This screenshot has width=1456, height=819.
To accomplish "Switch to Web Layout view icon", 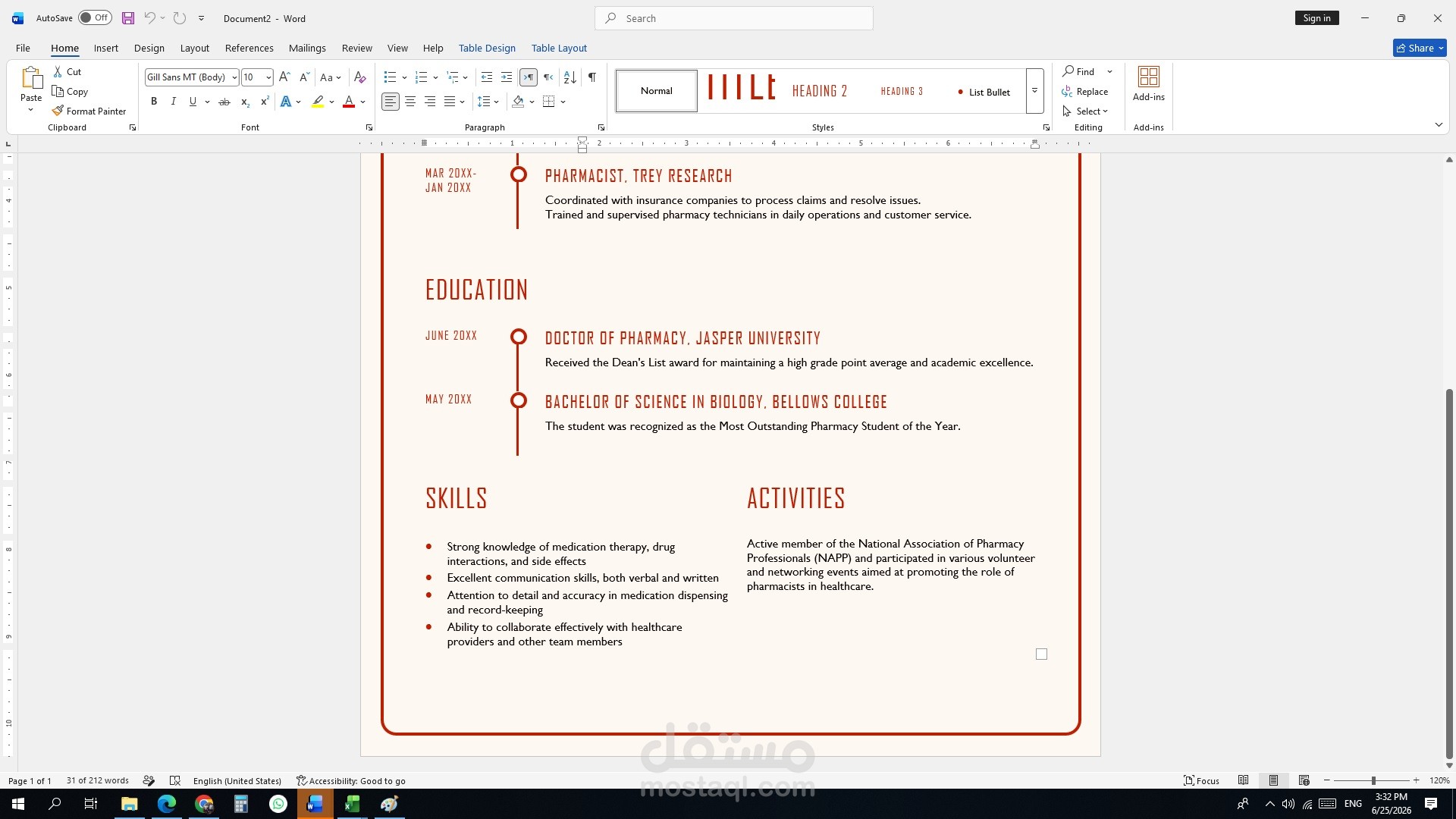I will (1304, 780).
